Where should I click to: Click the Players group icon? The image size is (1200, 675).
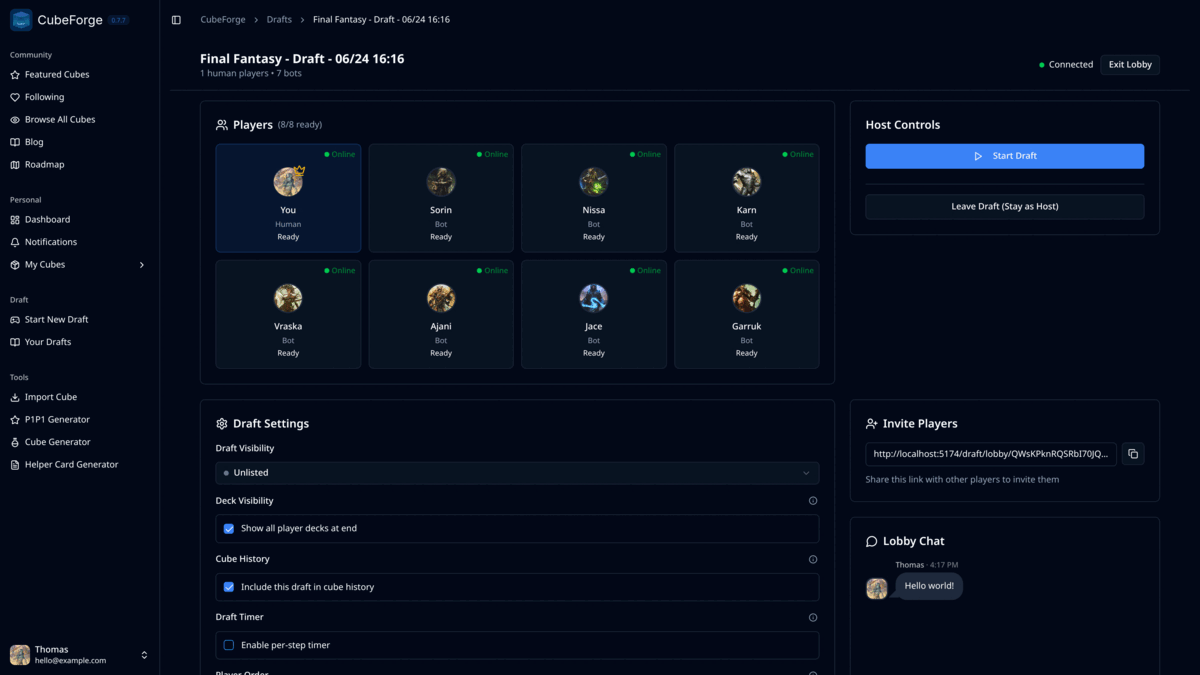click(222, 125)
